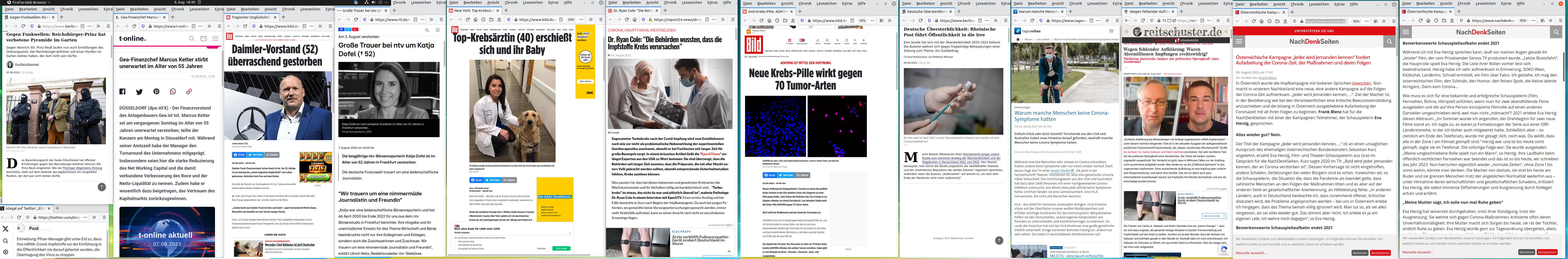Open NachDenkSeiten search in the Kampagne article window
The height and width of the screenshot is (259, 1568).
[x=1390, y=41]
